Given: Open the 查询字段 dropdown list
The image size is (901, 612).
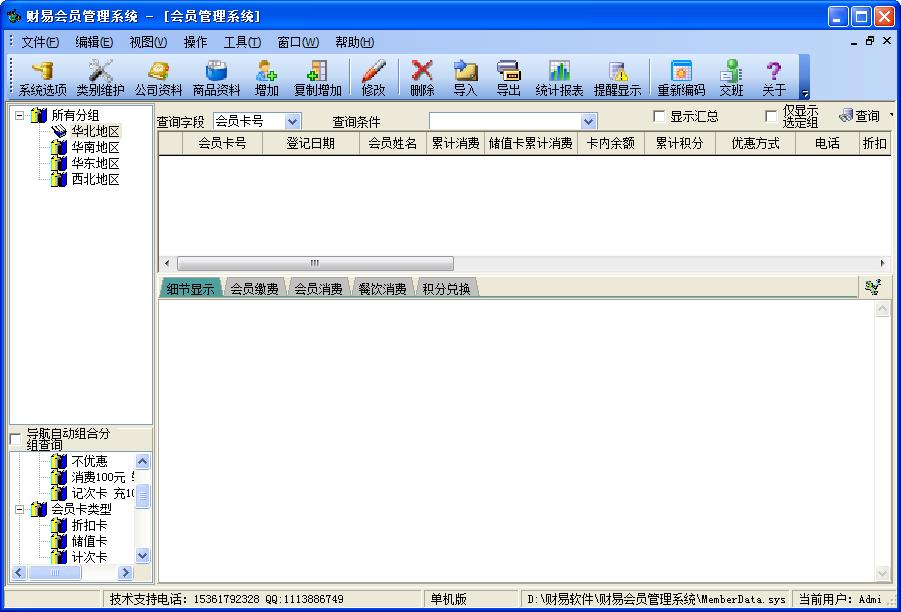Looking at the screenshot, I should click(293, 119).
